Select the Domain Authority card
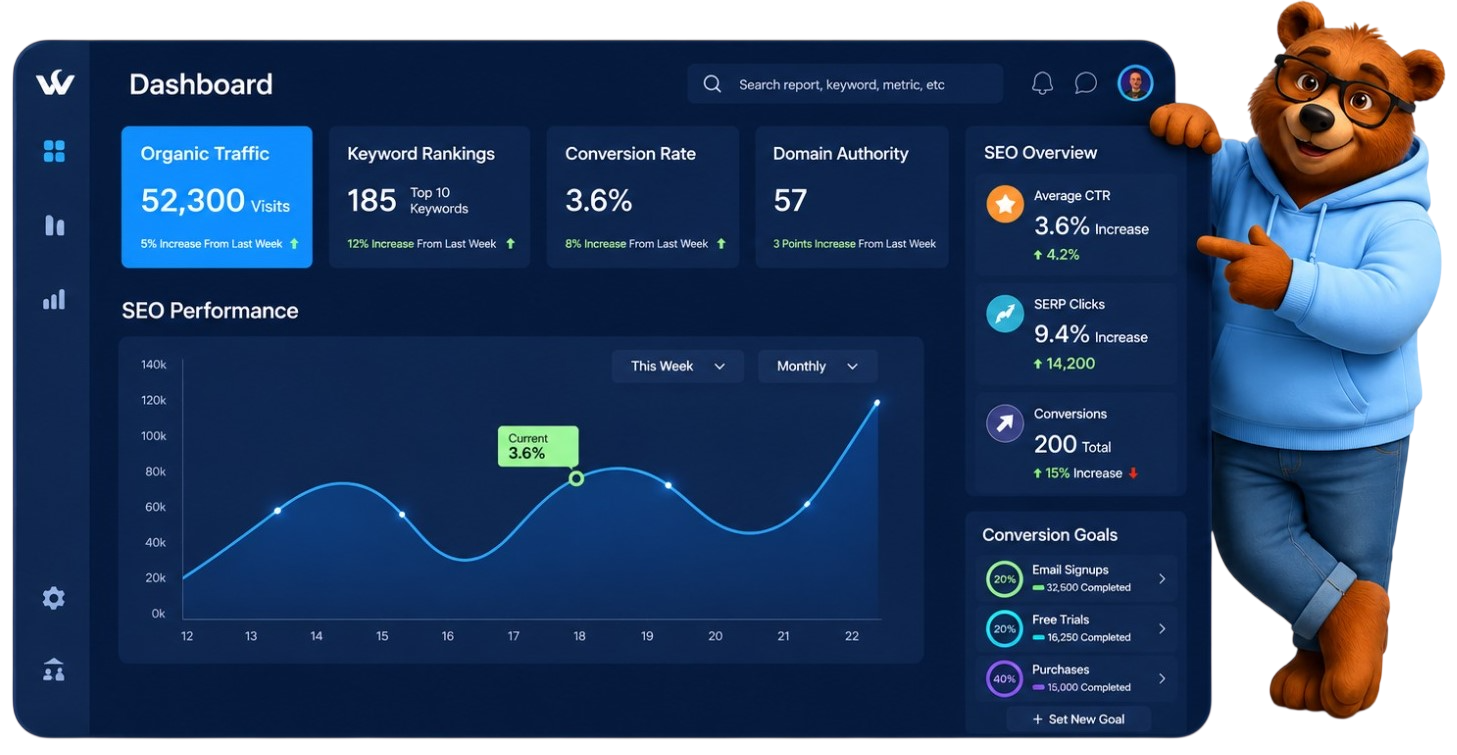 pyautogui.click(x=852, y=197)
